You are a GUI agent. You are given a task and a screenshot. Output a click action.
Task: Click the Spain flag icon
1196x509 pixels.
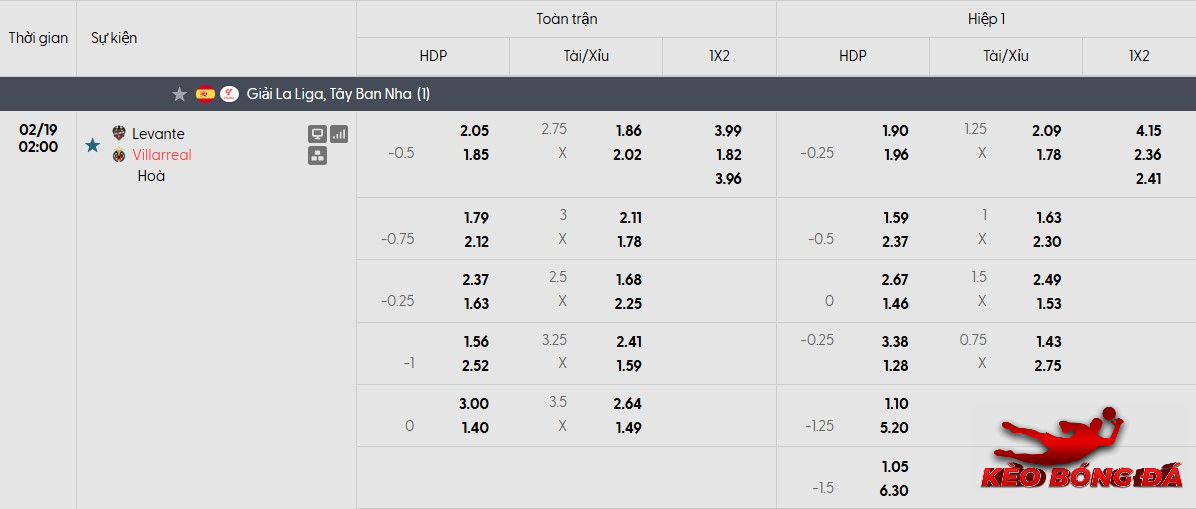pyautogui.click(x=205, y=94)
